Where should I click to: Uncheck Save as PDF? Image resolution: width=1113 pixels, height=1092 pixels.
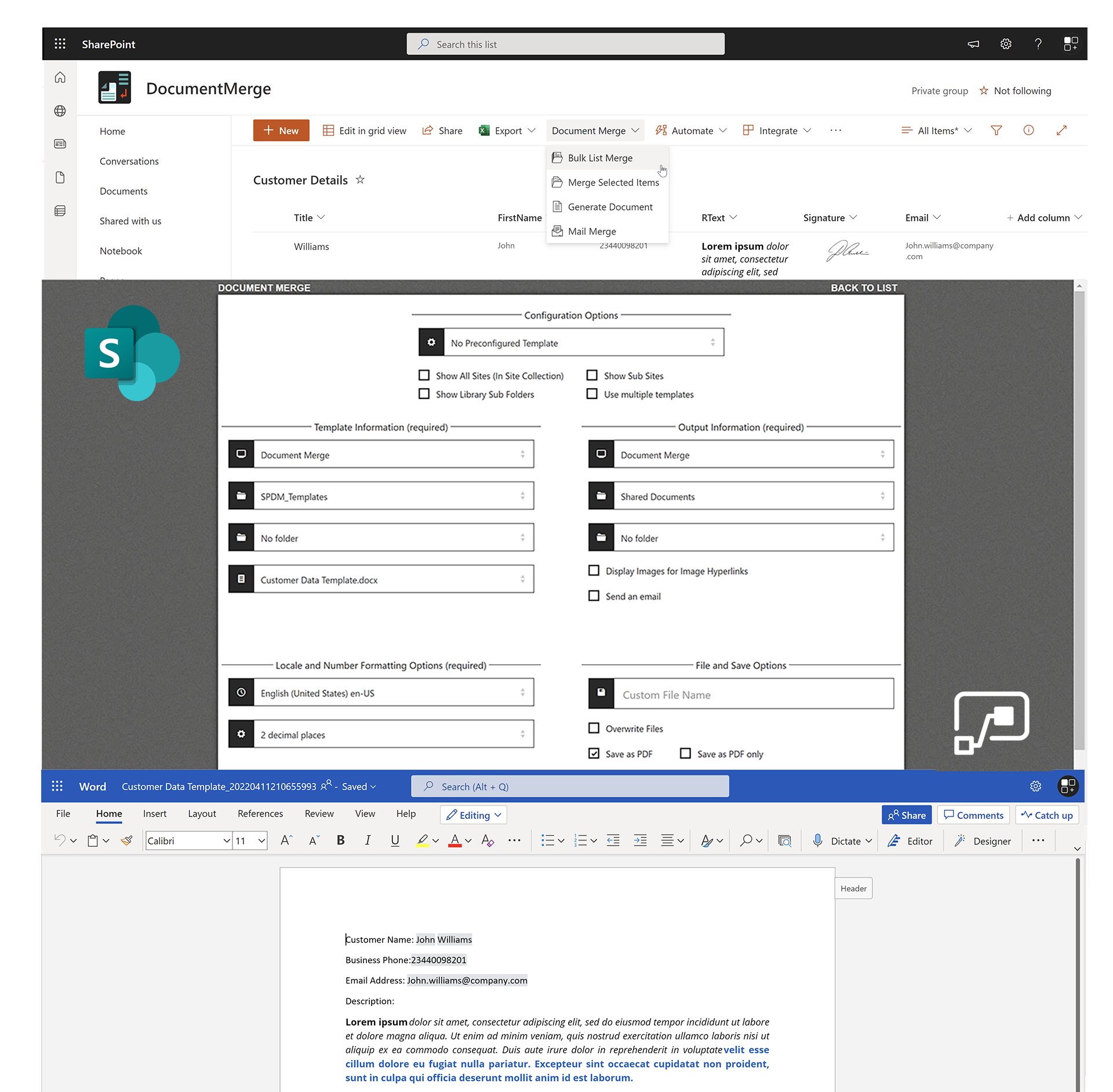click(594, 753)
